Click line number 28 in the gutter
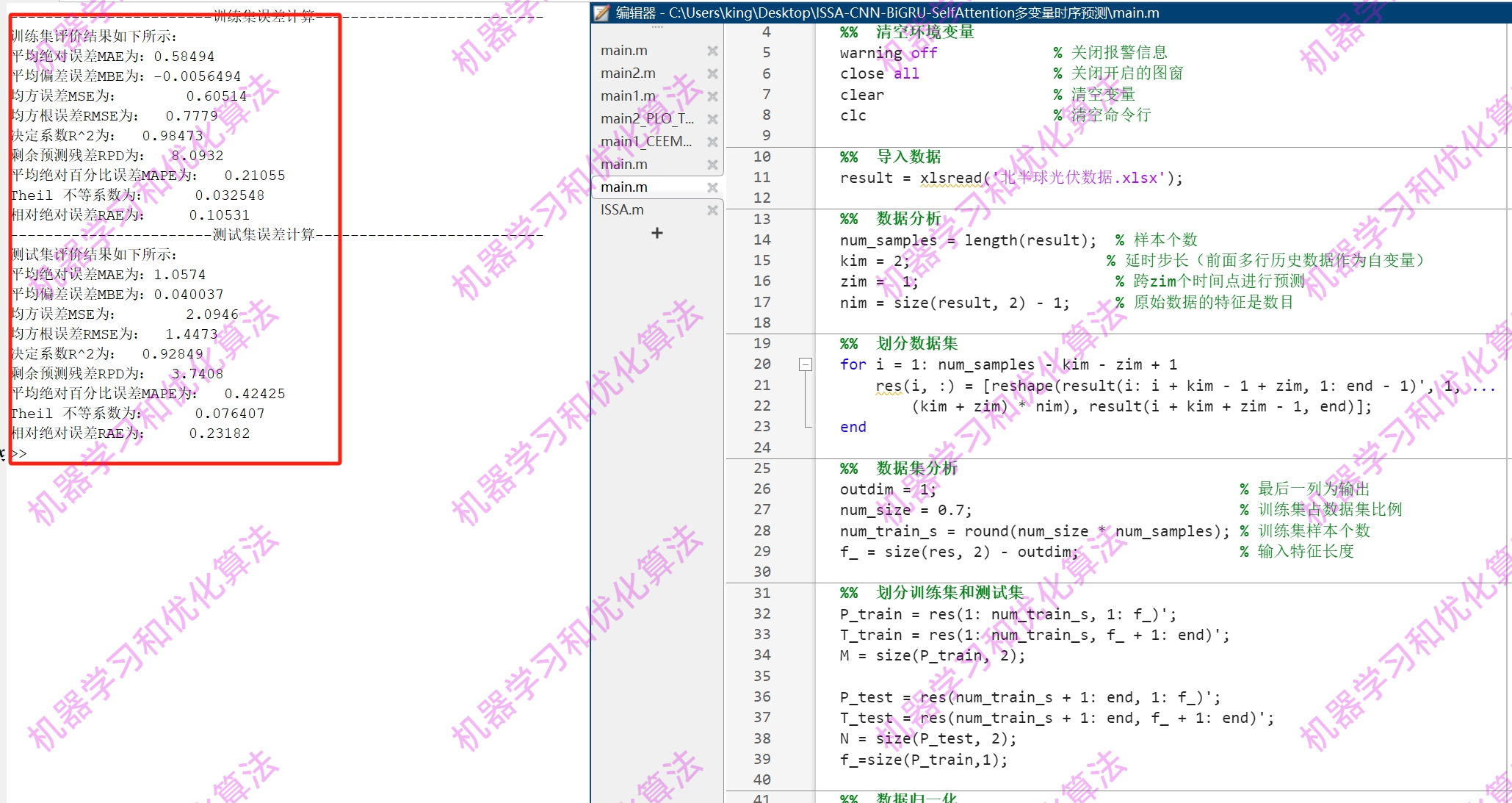 point(762,530)
